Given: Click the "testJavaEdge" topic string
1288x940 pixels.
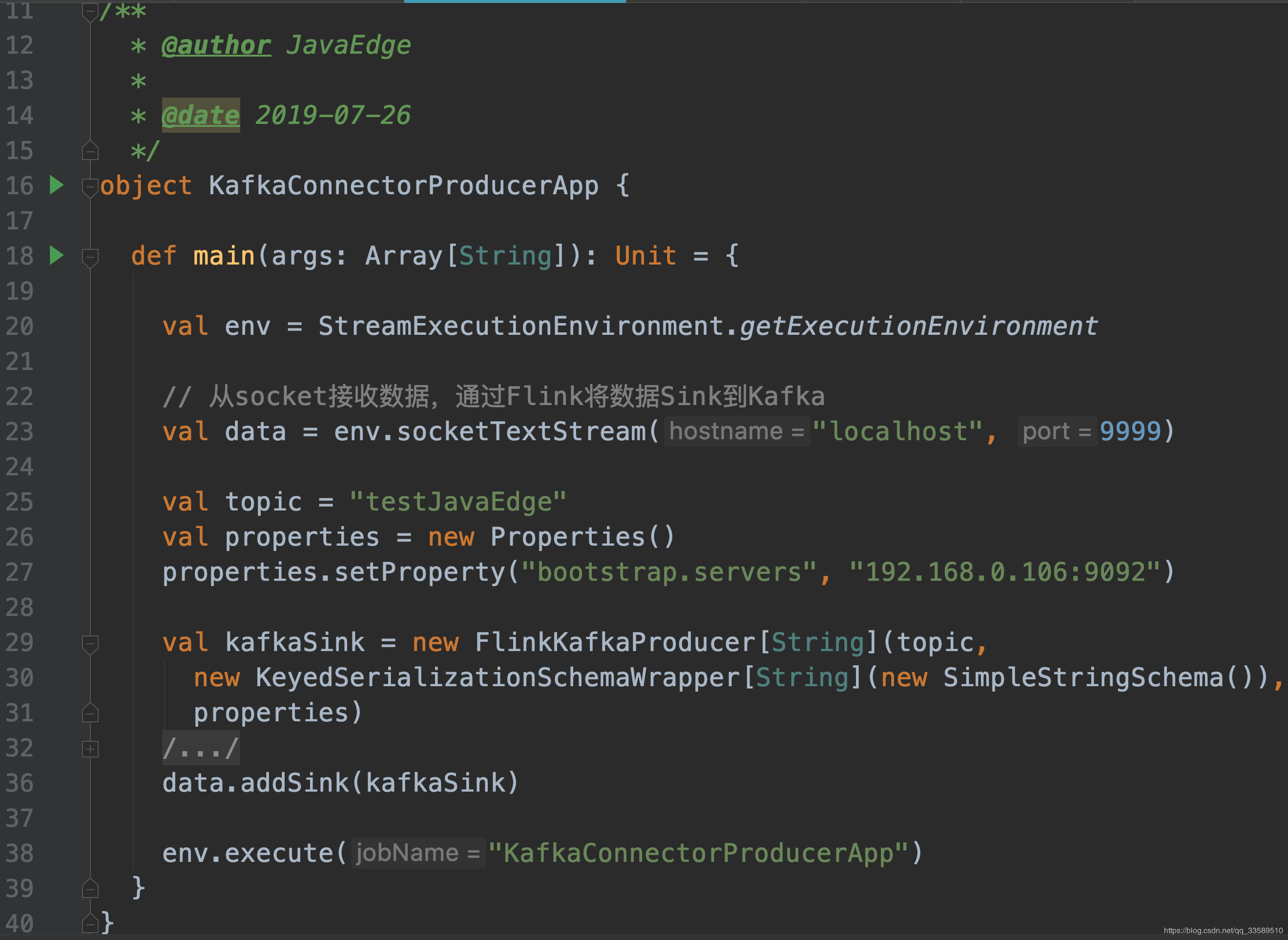Looking at the screenshot, I should [x=457, y=502].
